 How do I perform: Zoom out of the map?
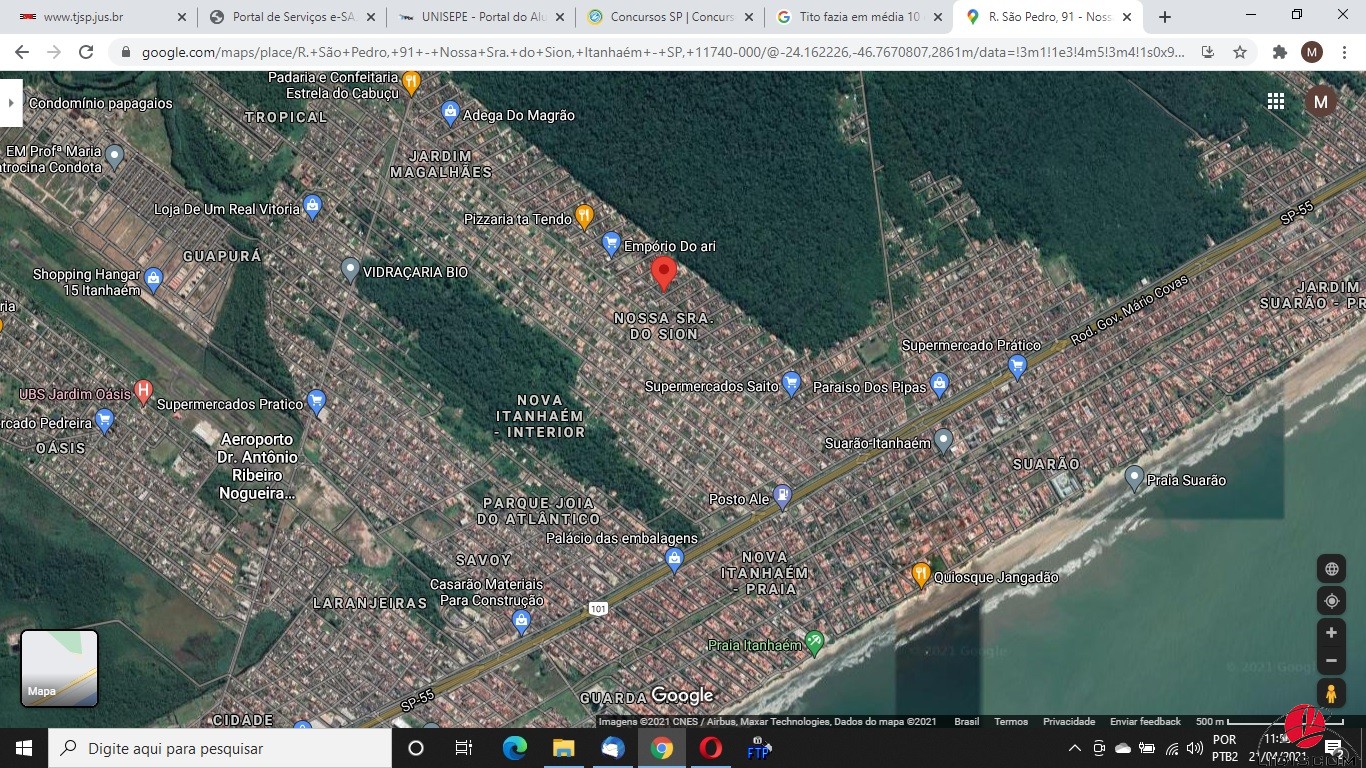(1331, 661)
